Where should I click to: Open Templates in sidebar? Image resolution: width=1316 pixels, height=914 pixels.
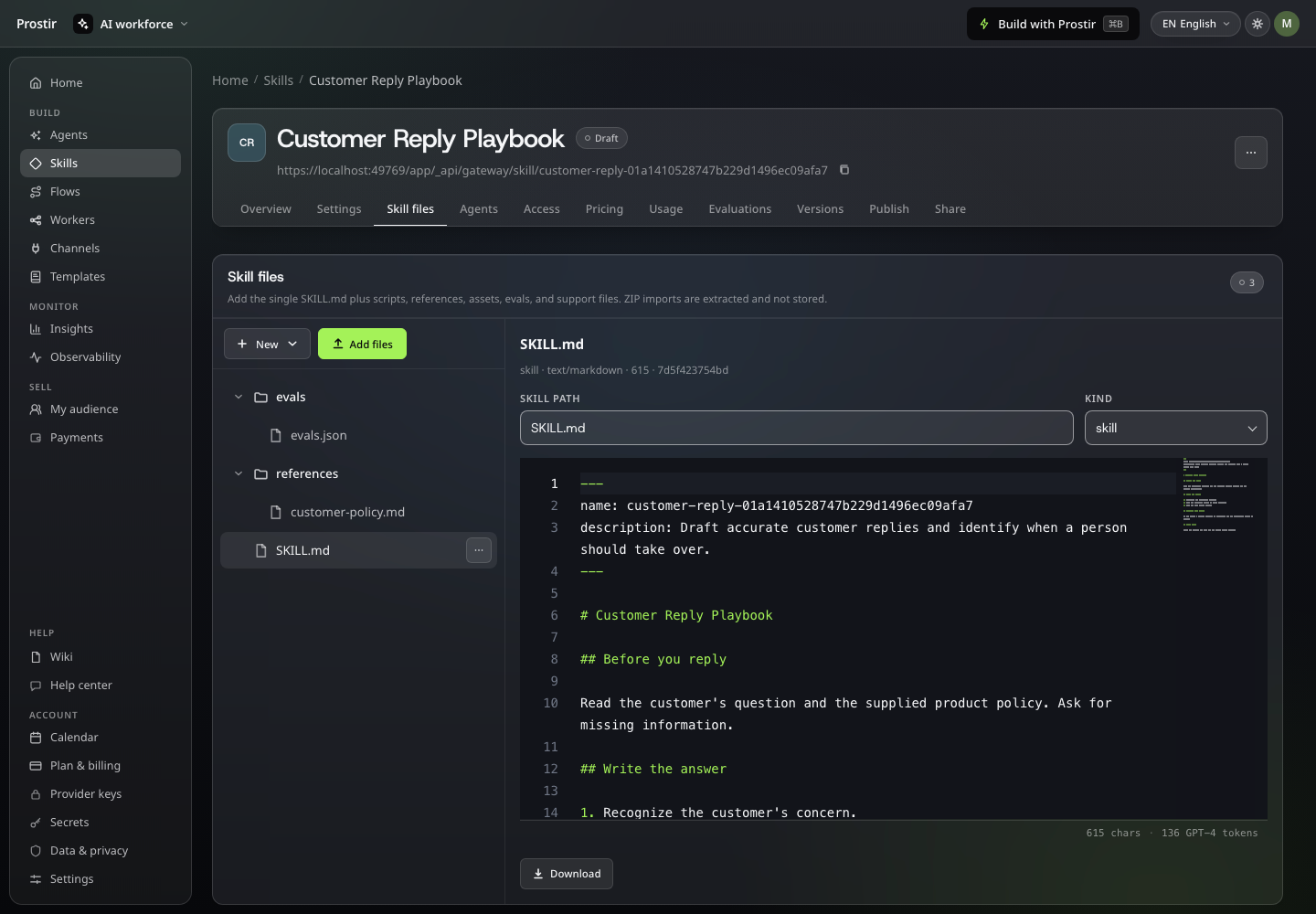tap(101, 276)
